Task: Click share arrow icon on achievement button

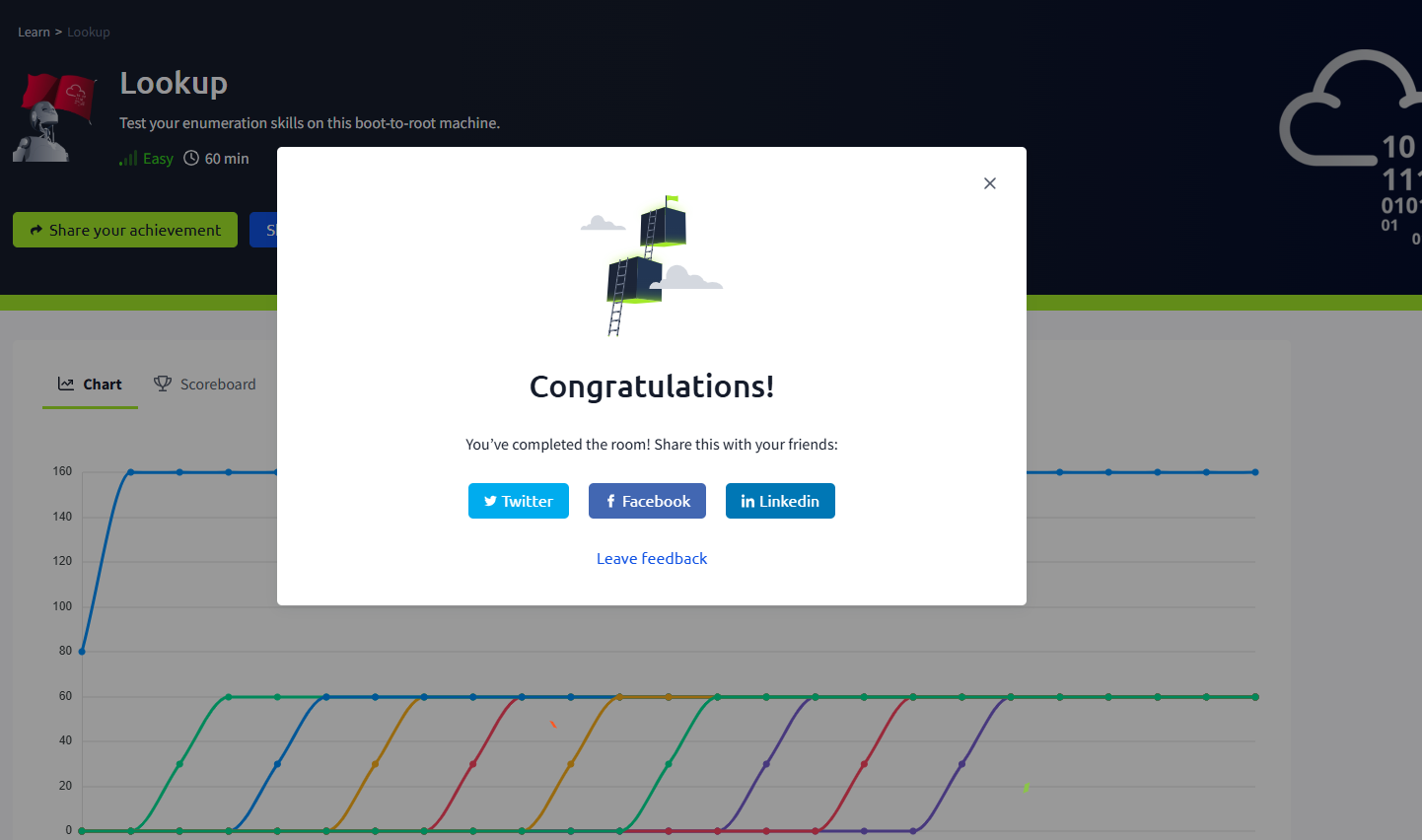Action: click(36, 230)
